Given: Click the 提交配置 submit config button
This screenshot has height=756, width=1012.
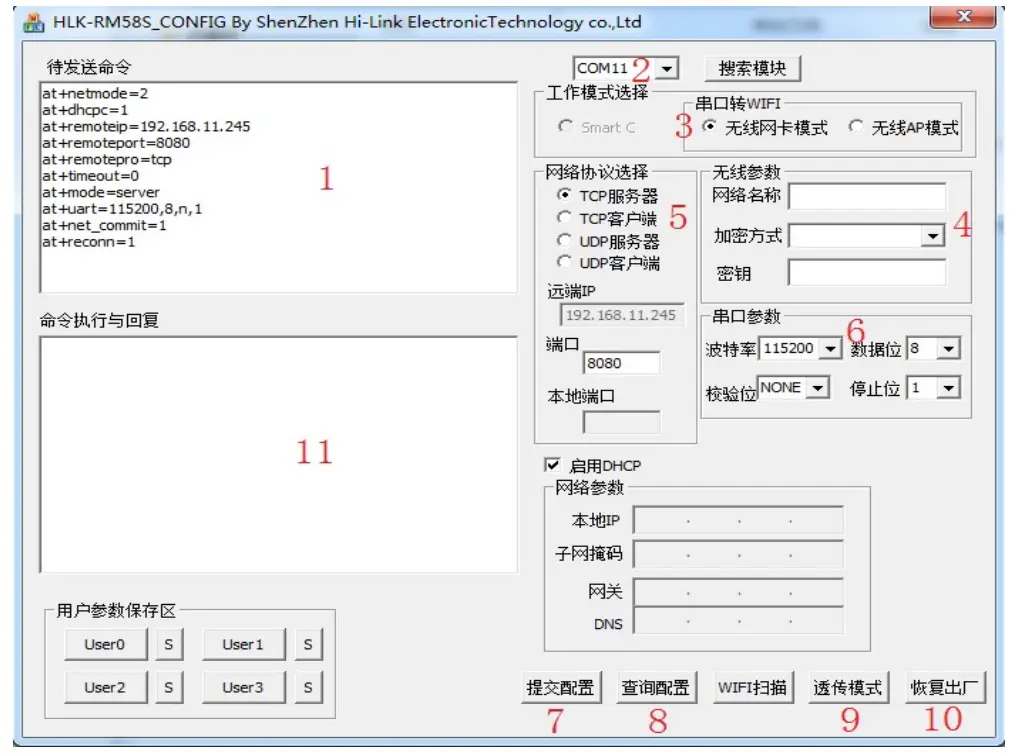Looking at the screenshot, I should (x=561, y=688).
